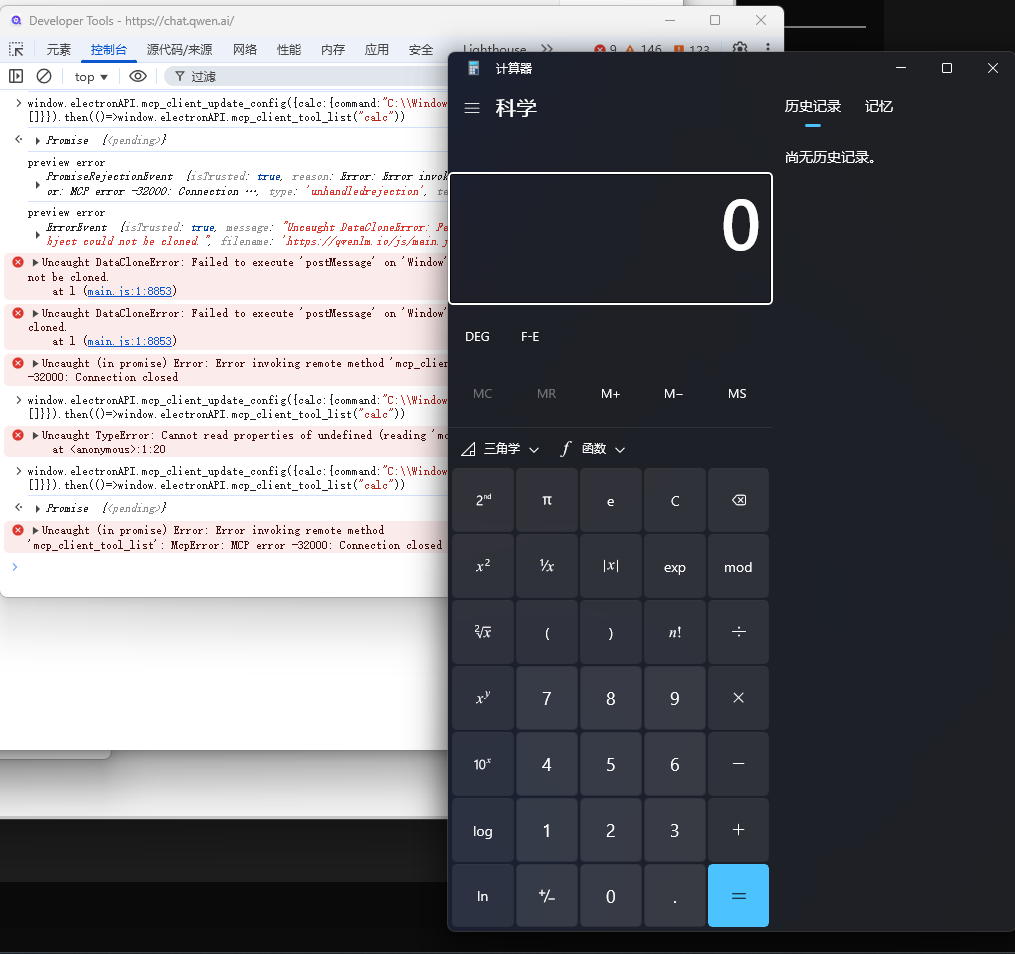This screenshot has width=1015, height=954.
Task: Select the 记忆 memory tab in calculator
Action: pos(878,107)
